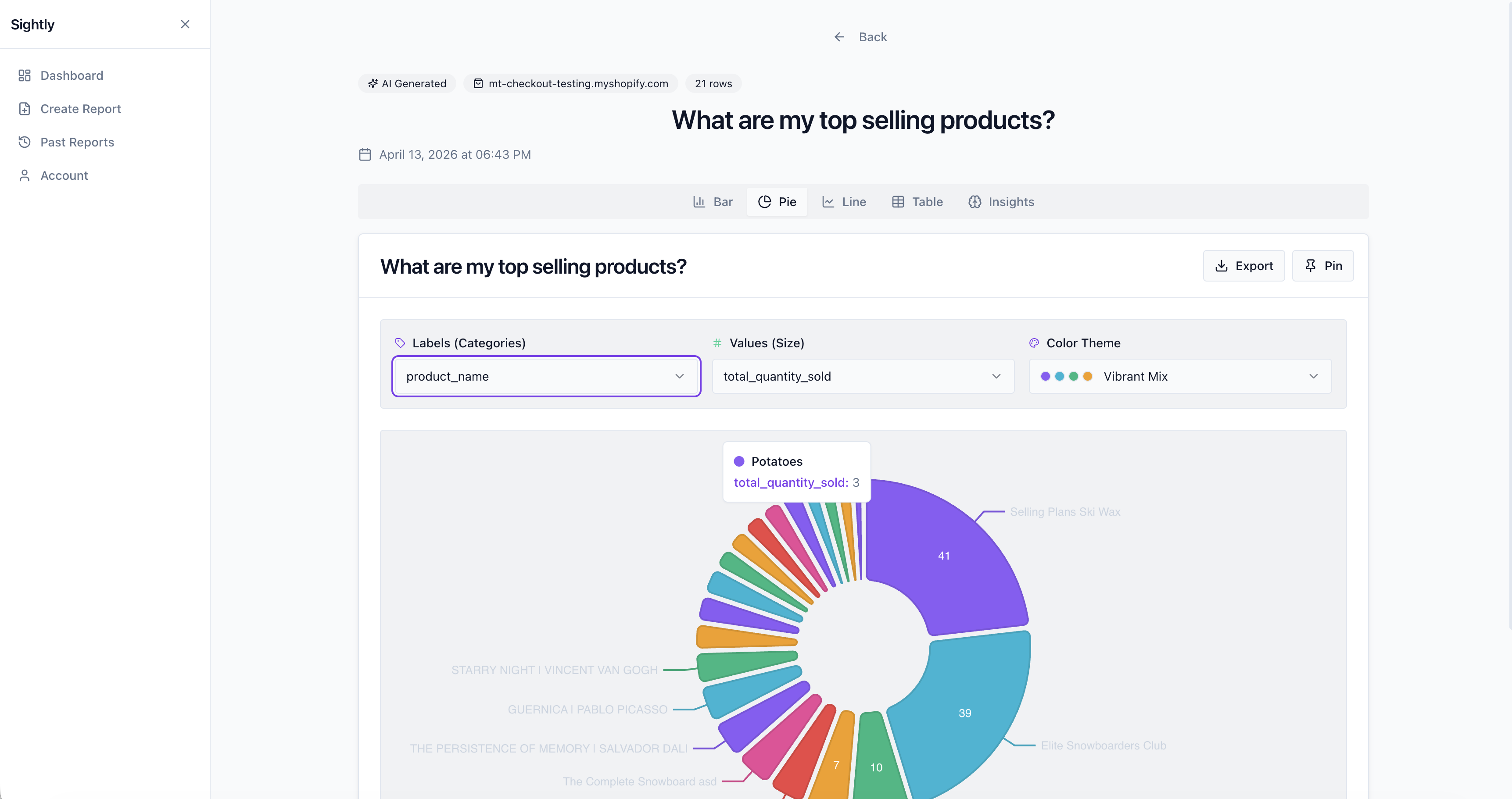This screenshot has width=1512, height=799.
Task: Click the Create Report file-plus icon
Action: pyautogui.click(x=24, y=109)
